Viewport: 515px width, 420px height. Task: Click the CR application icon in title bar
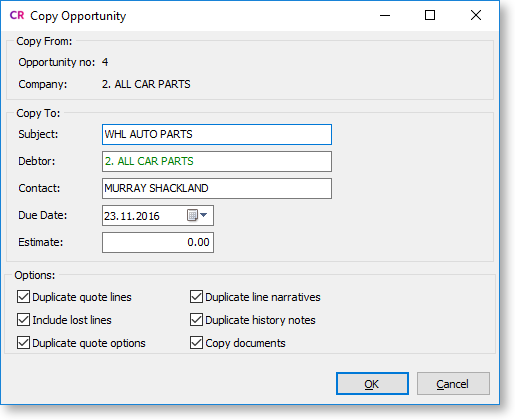pyautogui.click(x=17, y=15)
